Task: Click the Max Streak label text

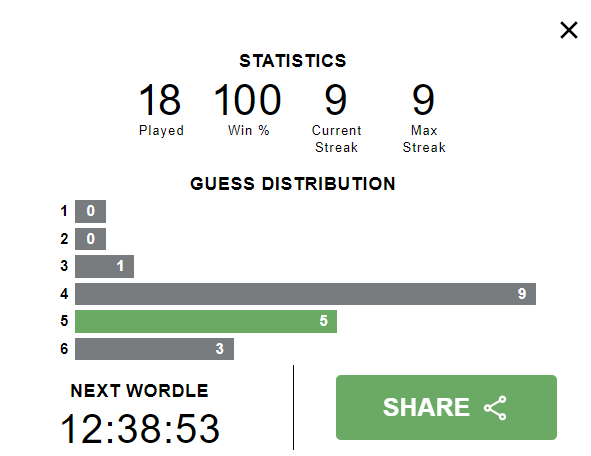Action: (x=424, y=139)
